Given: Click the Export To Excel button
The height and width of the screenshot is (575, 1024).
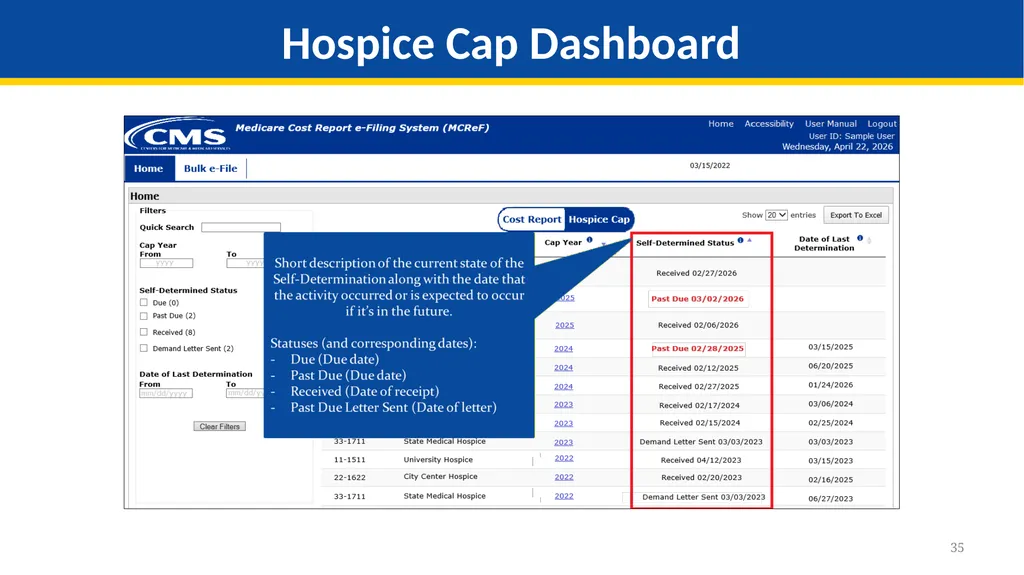Looking at the screenshot, I should coord(856,215).
